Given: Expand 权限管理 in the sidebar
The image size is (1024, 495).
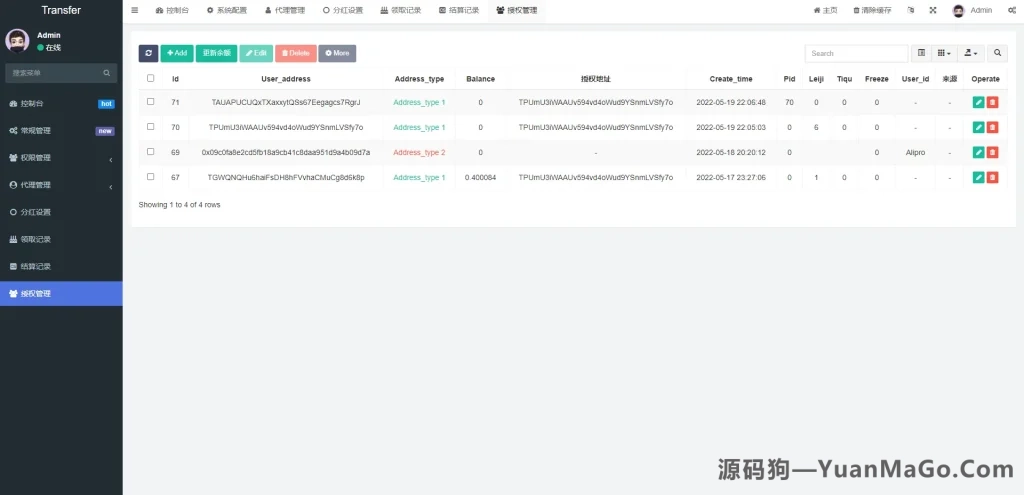Looking at the screenshot, I should [61, 158].
